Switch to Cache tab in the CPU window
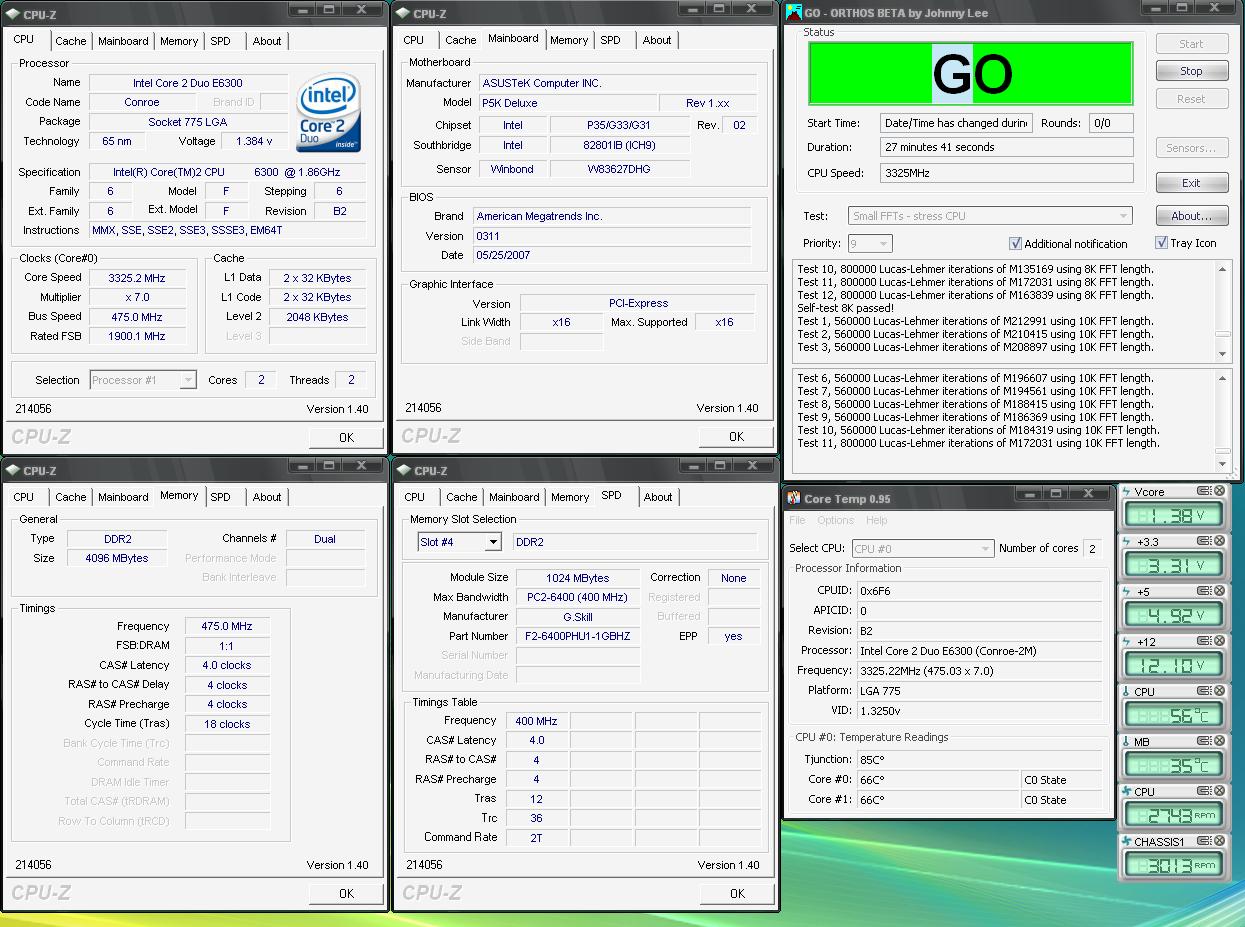This screenshot has width=1245, height=927. 70,41
